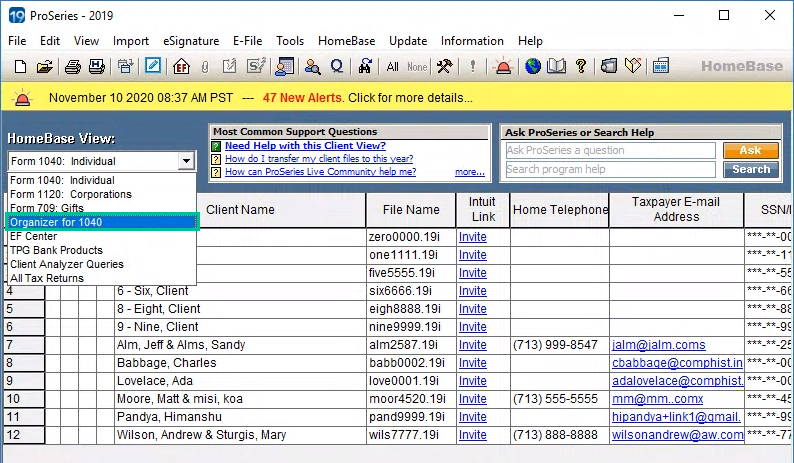Click the gray exclamation mark icon
The width and height of the screenshot is (794, 463).
(473, 66)
